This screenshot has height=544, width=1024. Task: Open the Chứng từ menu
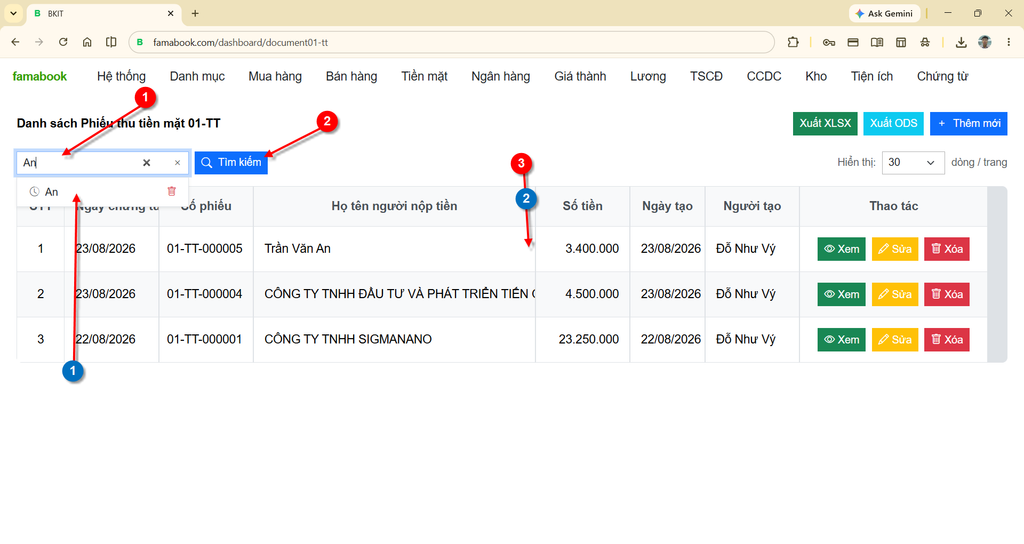pos(942,76)
